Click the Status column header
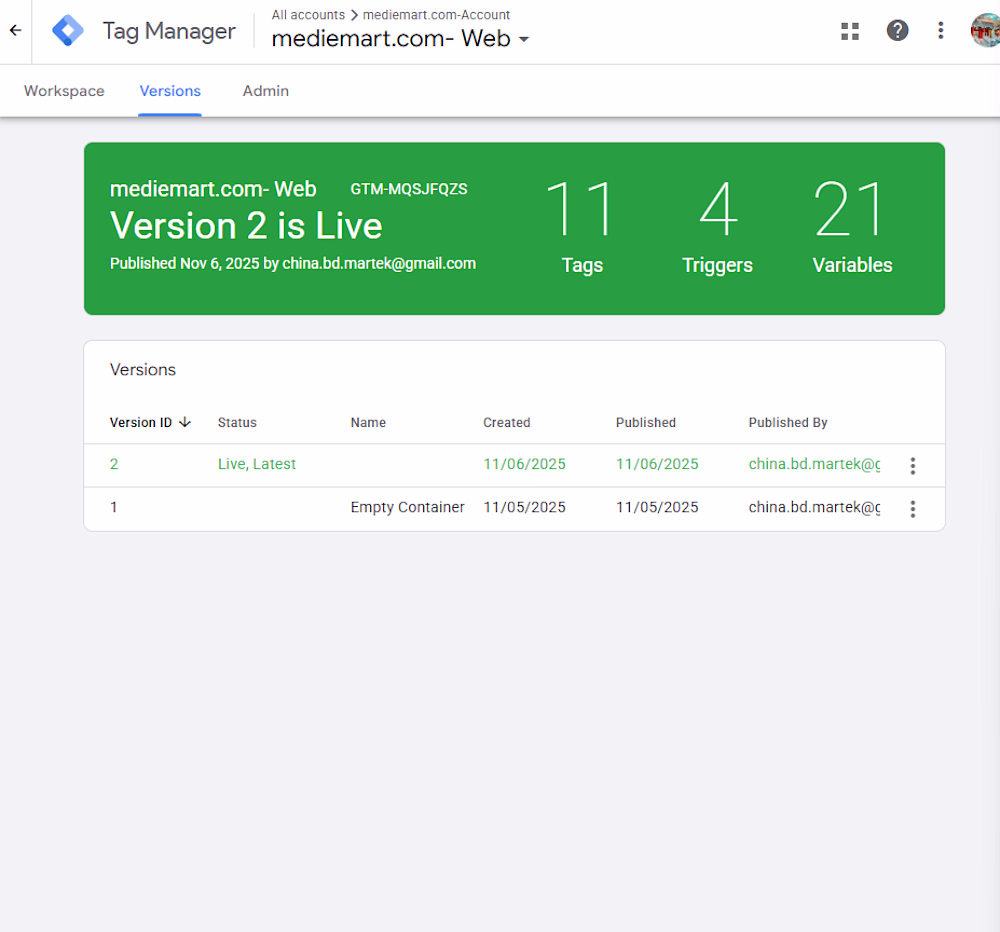The image size is (1000, 932). 237,422
